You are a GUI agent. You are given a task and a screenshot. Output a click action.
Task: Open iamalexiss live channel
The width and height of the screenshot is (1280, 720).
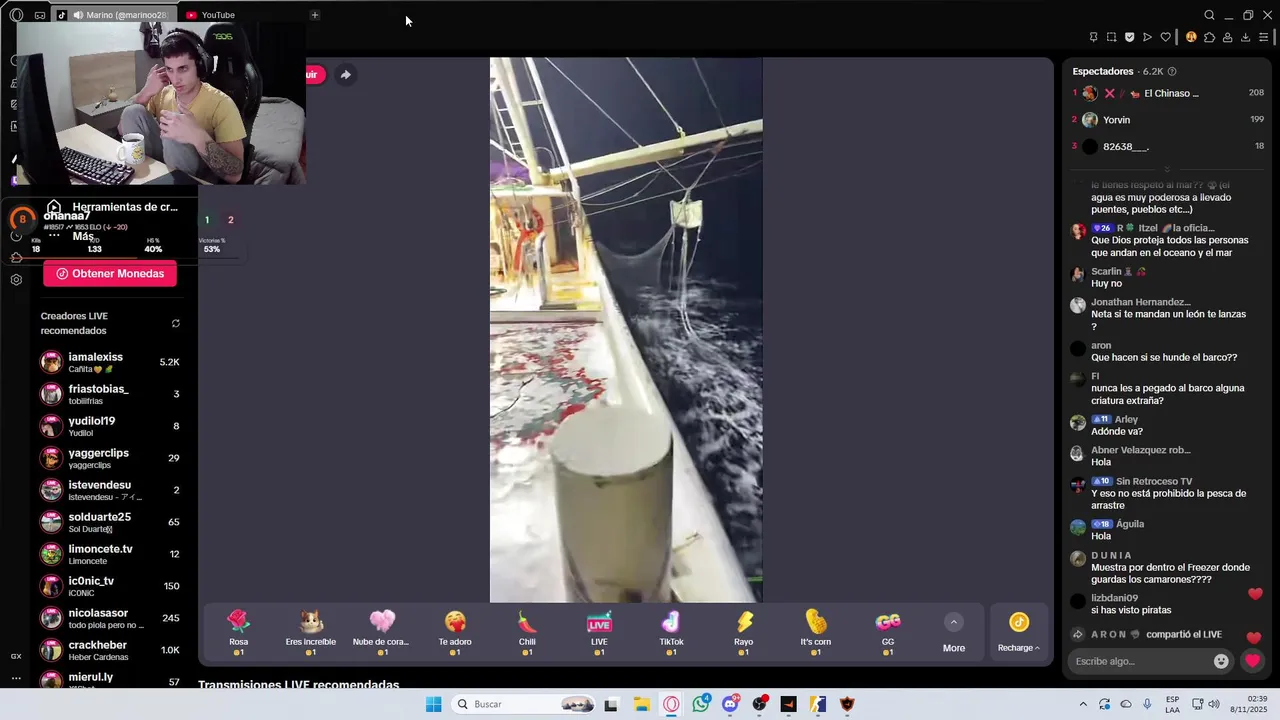(x=110, y=362)
